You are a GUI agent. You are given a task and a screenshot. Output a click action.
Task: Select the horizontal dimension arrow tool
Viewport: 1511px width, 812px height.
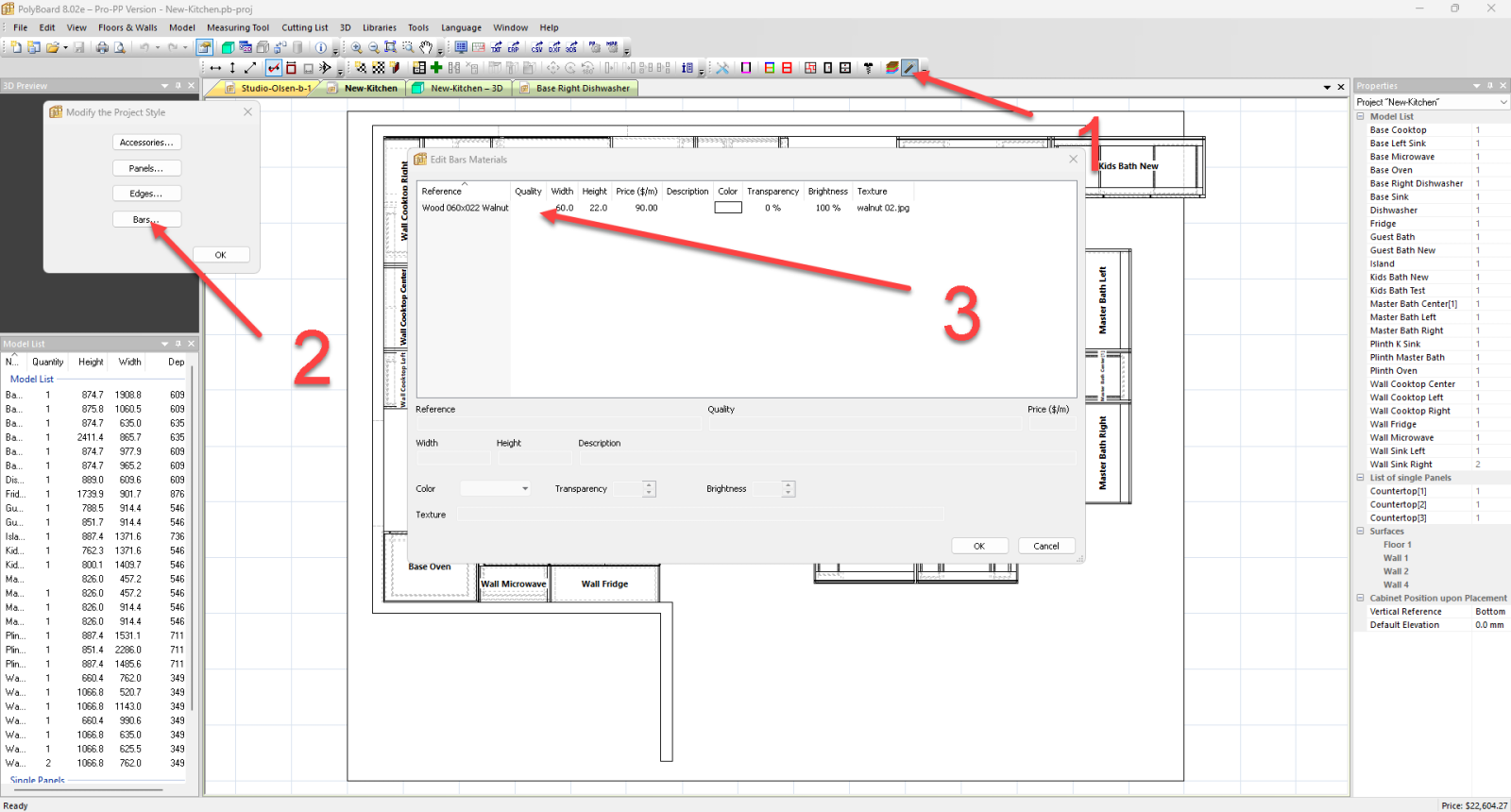(215, 68)
